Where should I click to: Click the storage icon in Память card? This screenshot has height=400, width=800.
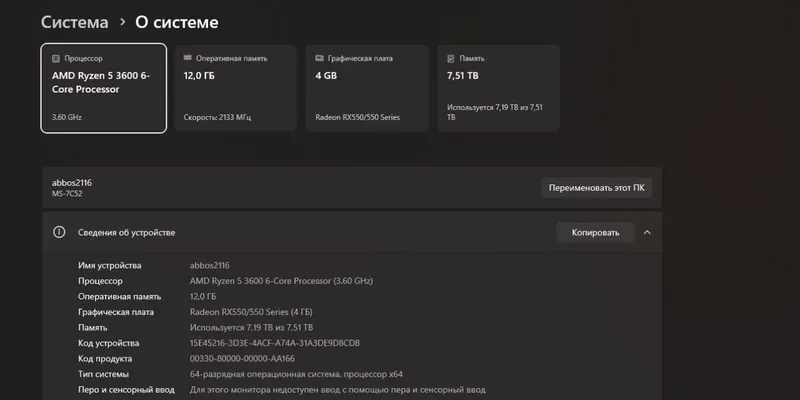click(x=451, y=59)
